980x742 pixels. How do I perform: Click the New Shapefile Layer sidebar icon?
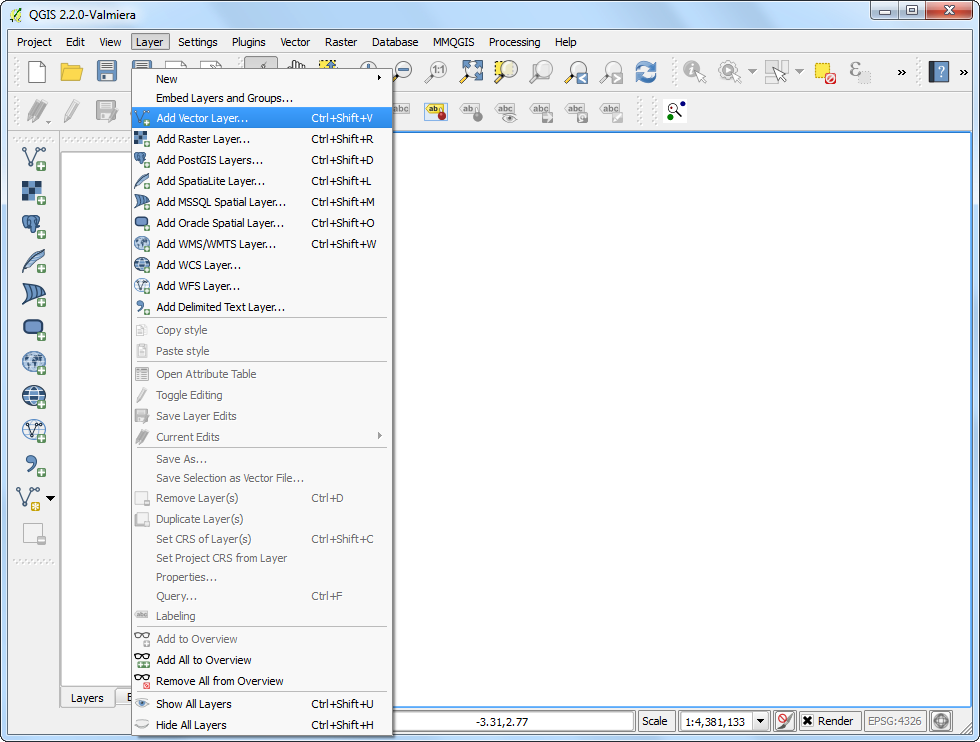(28, 498)
